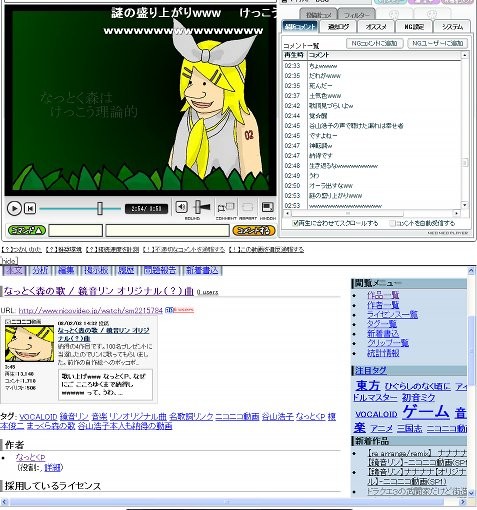Click the volume slider knob
Screen dimensions: 477x510
pyautogui.click(x=198, y=207)
